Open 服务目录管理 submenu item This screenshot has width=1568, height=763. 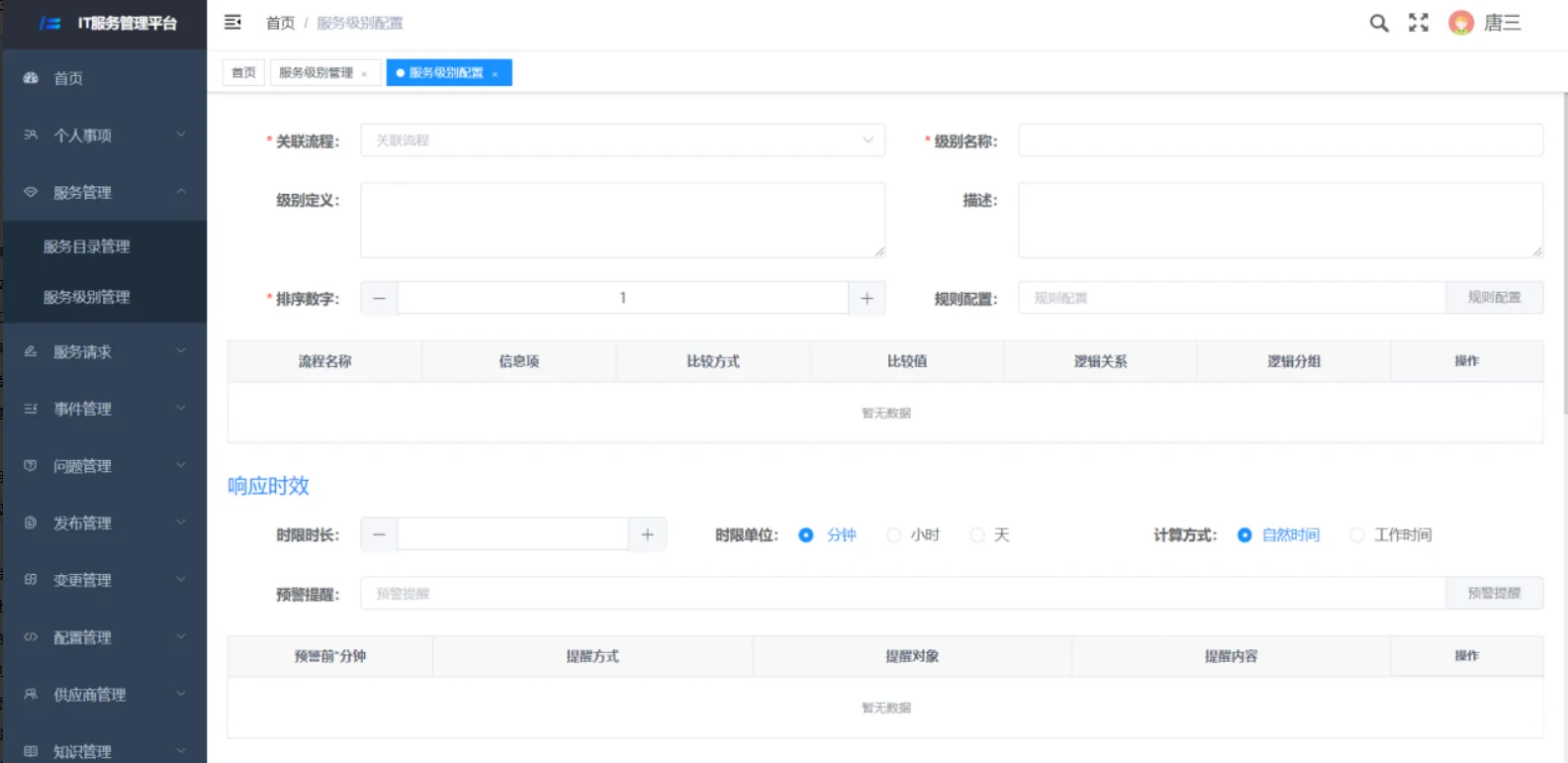pyautogui.click(x=104, y=246)
